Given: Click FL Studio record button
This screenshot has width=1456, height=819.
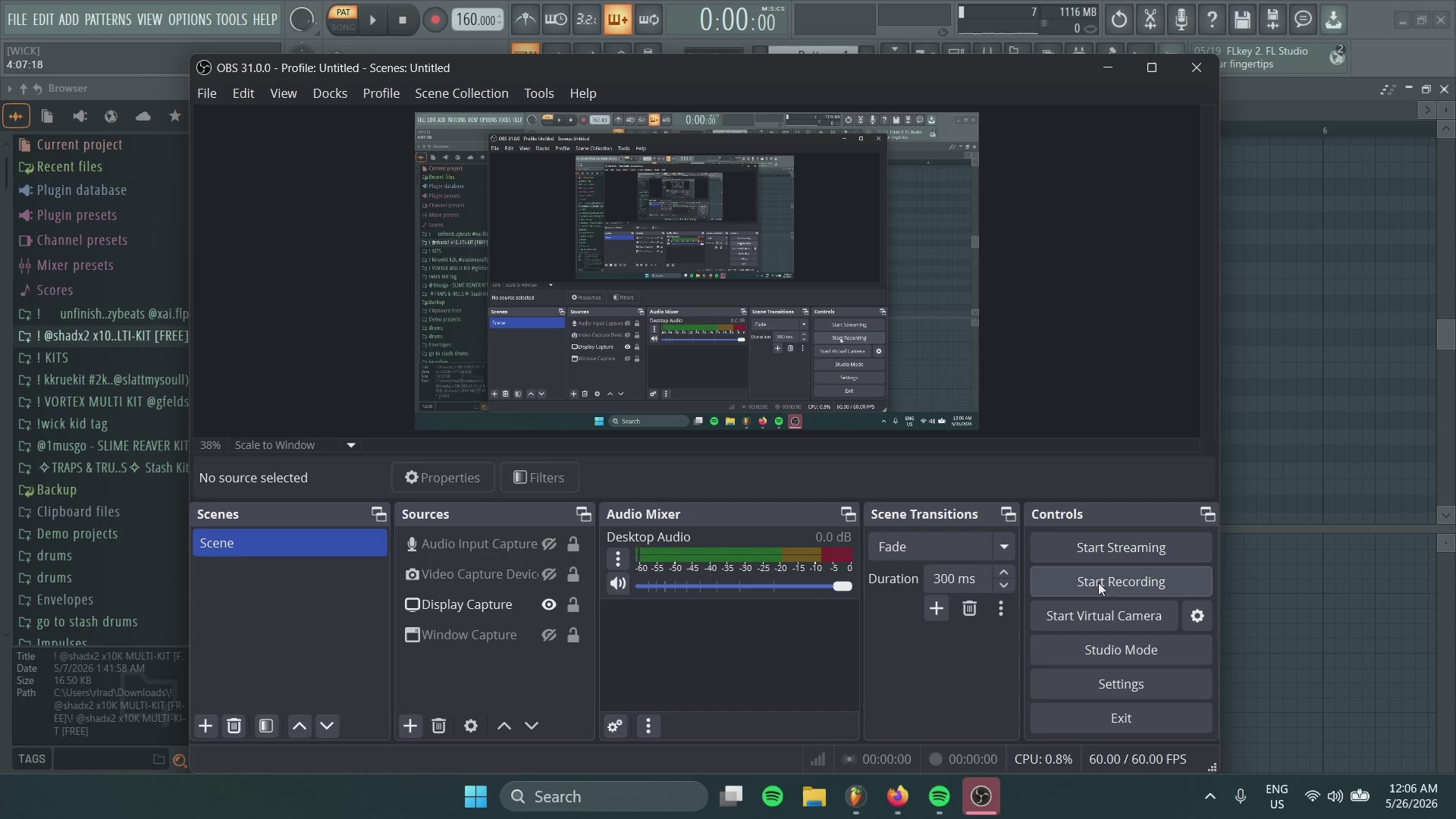Looking at the screenshot, I should click(x=435, y=20).
